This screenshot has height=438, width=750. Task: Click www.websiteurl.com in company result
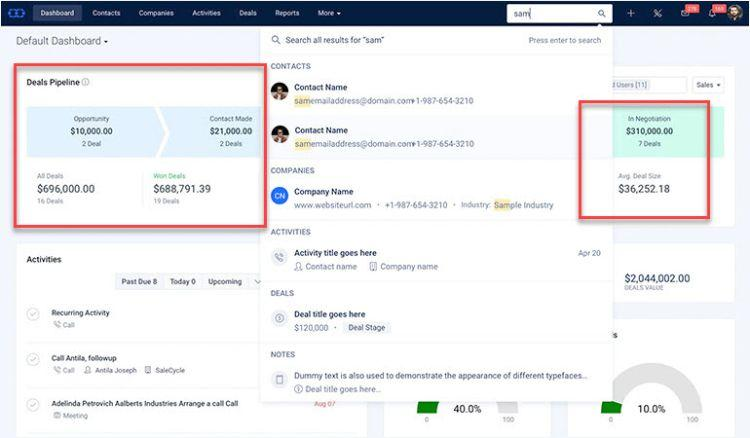point(332,205)
